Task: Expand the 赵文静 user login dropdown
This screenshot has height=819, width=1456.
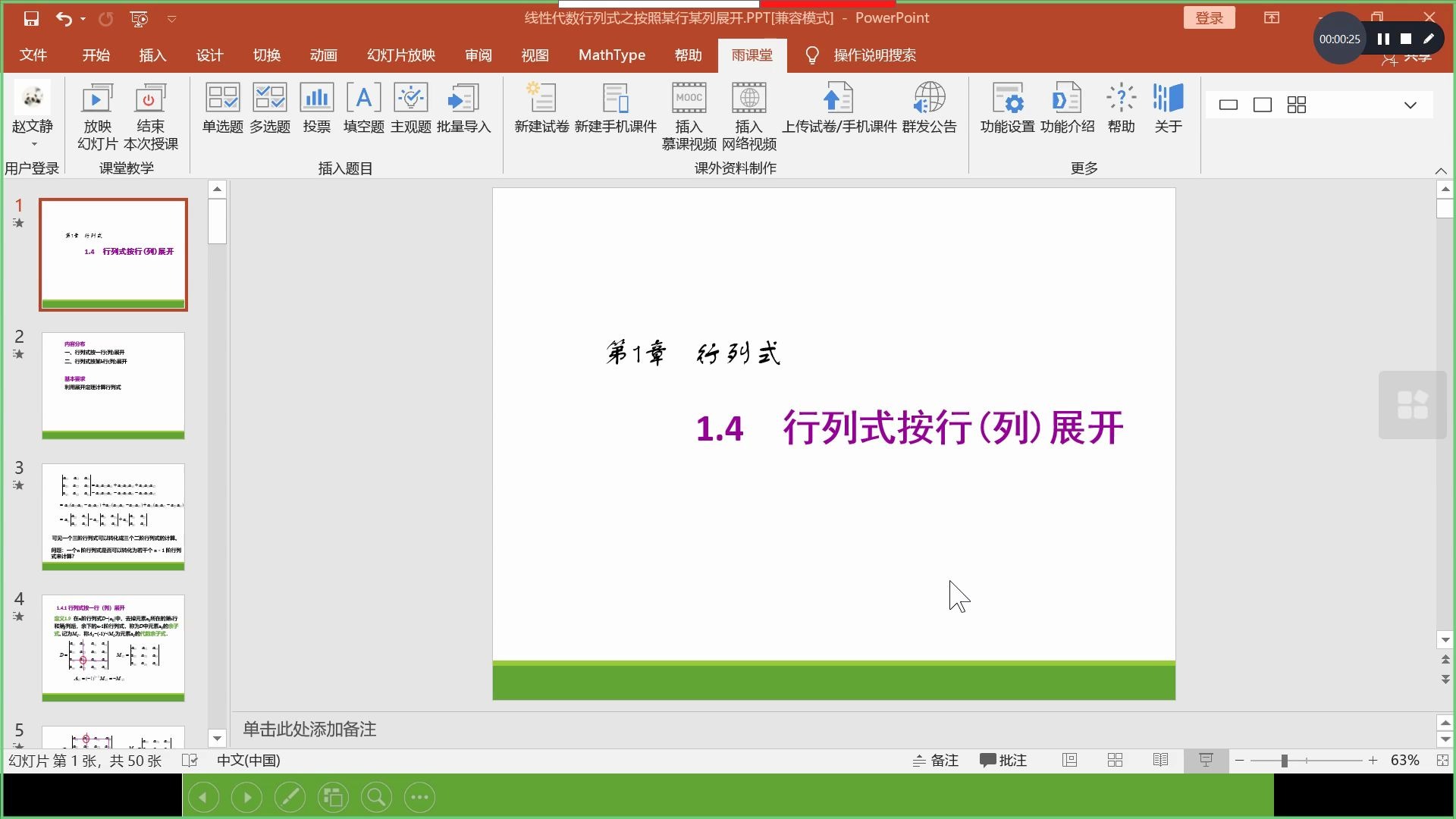Action: pyautogui.click(x=33, y=144)
